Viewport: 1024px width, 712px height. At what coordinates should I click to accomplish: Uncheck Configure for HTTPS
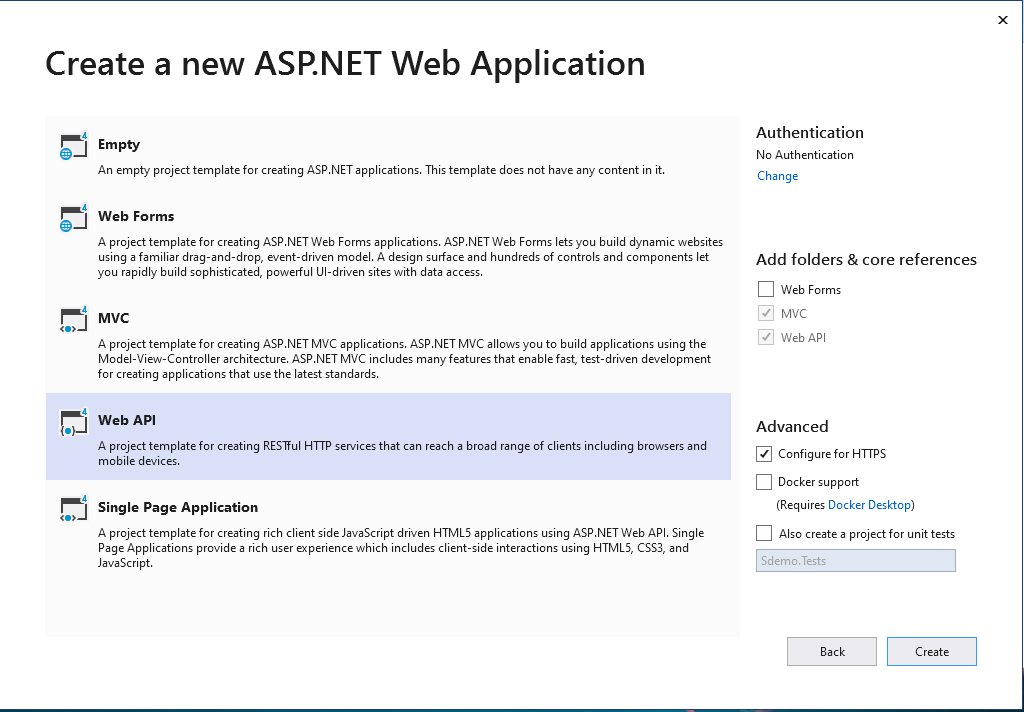tap(765, 454)
